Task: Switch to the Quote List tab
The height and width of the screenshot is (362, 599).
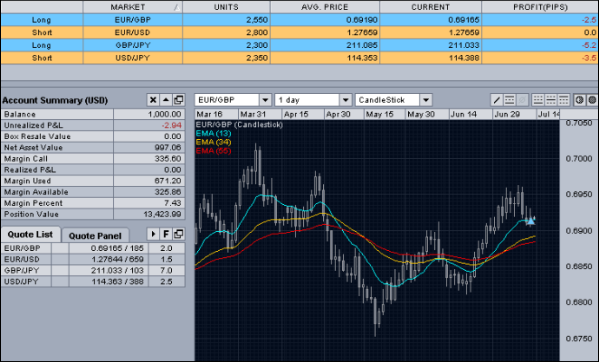Action: (30, 234)
